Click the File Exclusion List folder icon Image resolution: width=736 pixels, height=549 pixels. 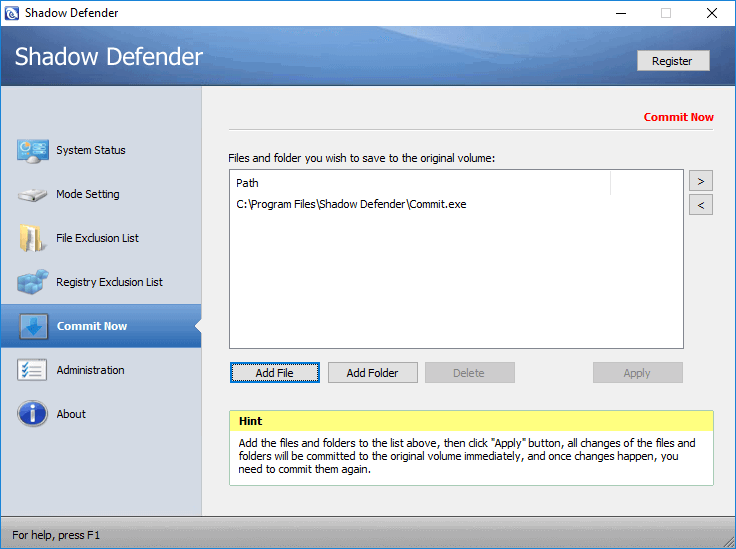coord(32,238)
